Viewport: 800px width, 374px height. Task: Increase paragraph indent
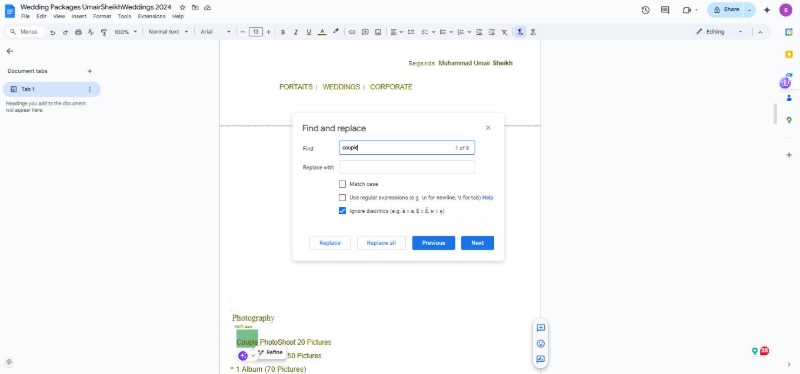491,32
